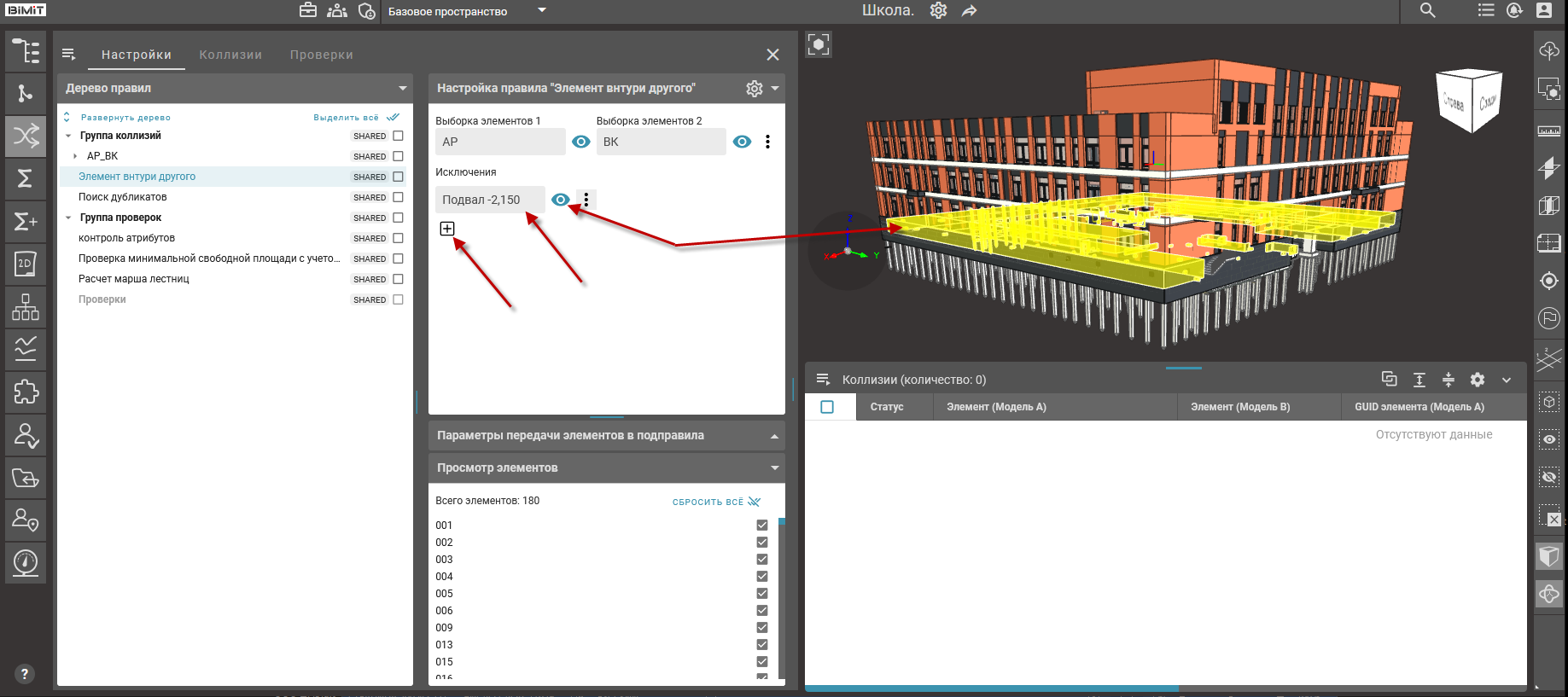
Task: Check the box for Поиск дубликатов rule
Action: [x=398, y=197]
